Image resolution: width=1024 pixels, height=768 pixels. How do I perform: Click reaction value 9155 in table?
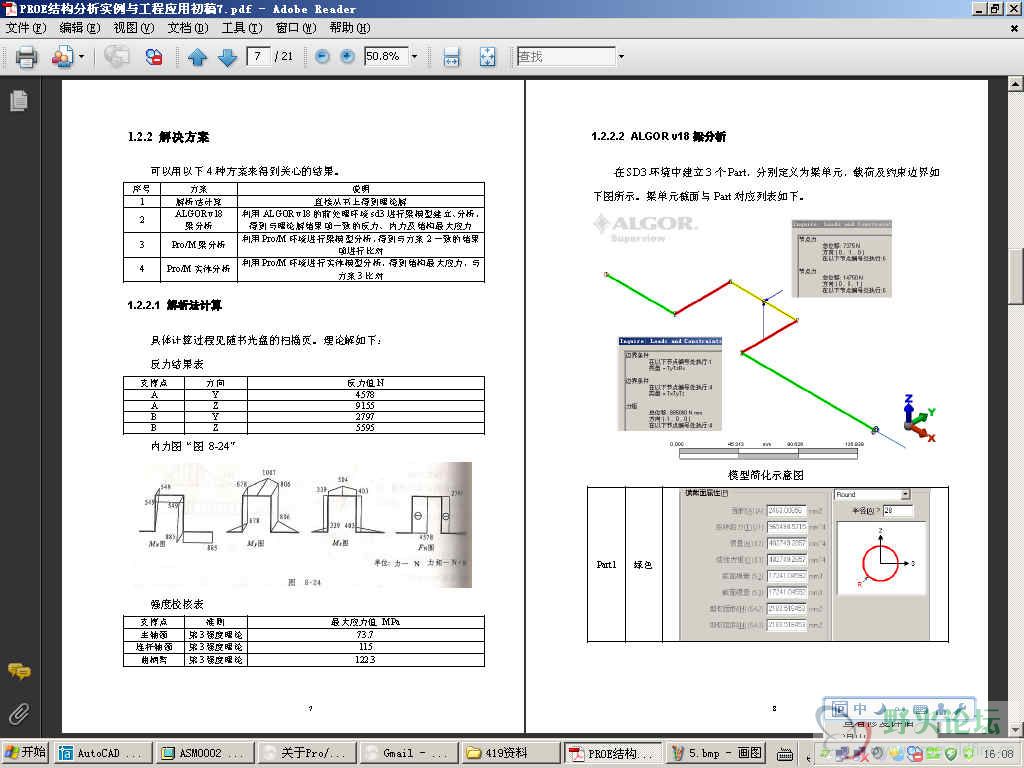[365, 406]
